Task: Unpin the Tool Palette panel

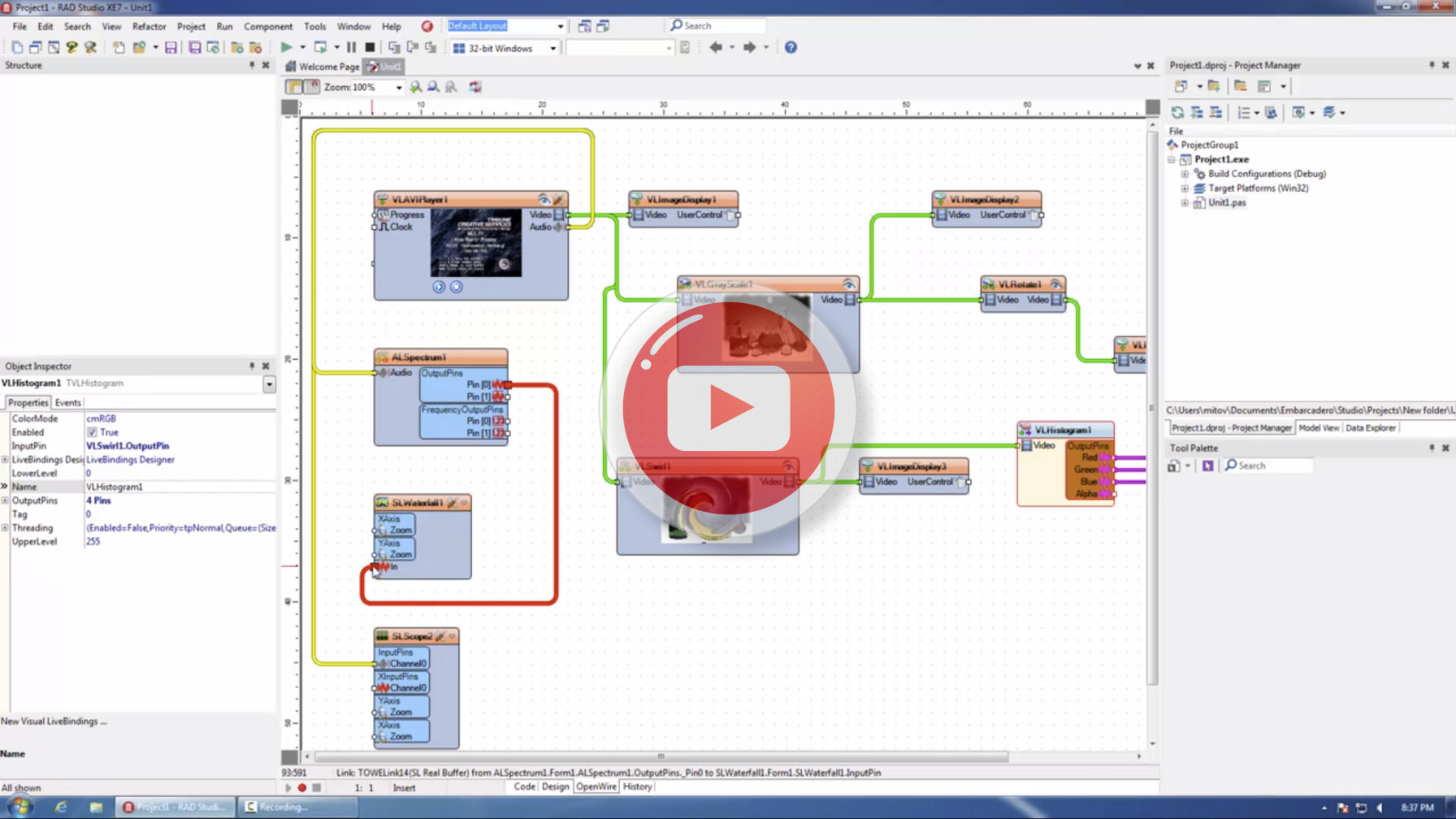Action: tap(1433, 448)
